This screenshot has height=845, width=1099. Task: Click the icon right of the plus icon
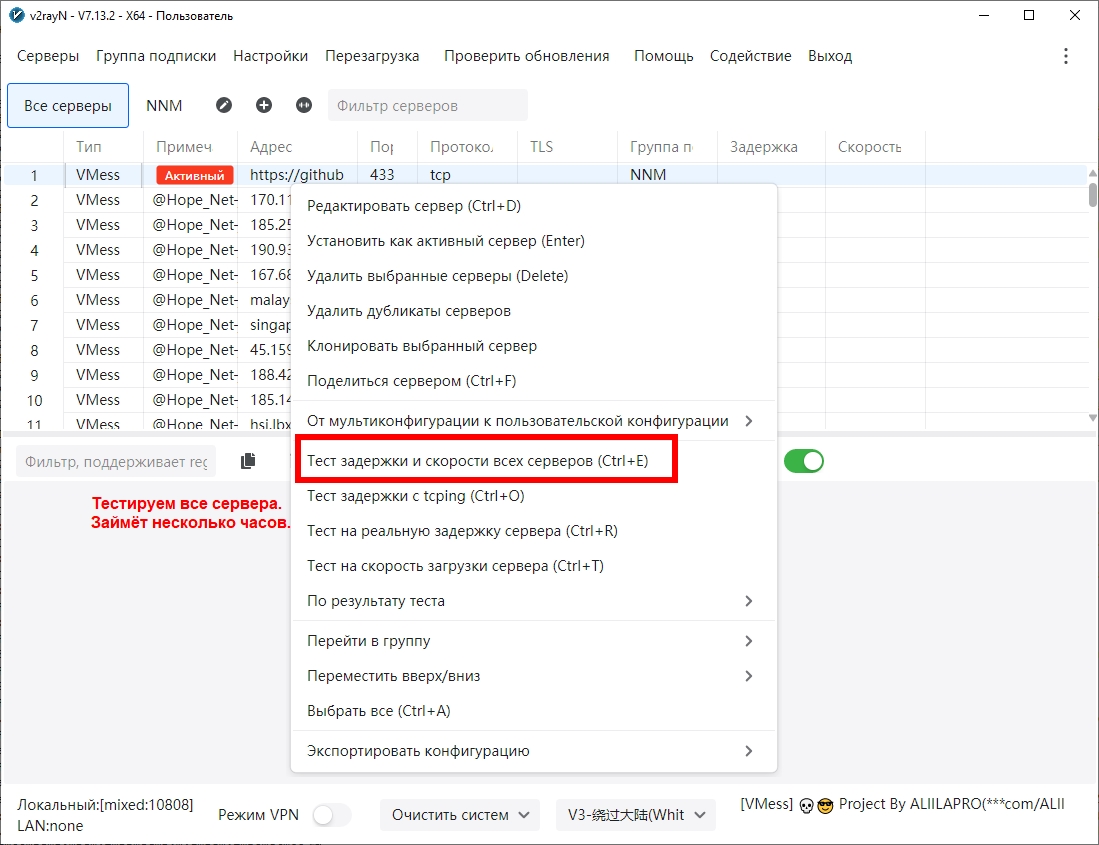point(303,105)
